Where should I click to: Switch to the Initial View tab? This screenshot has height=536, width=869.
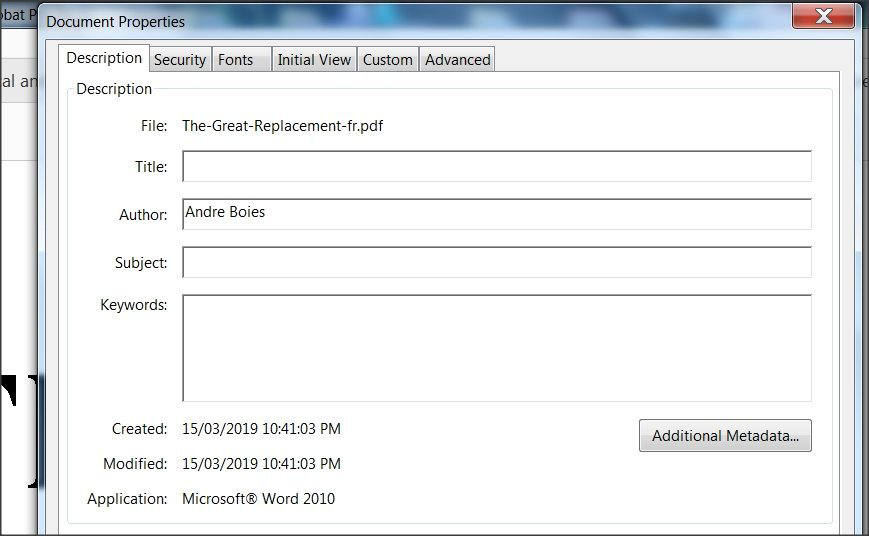314,59
